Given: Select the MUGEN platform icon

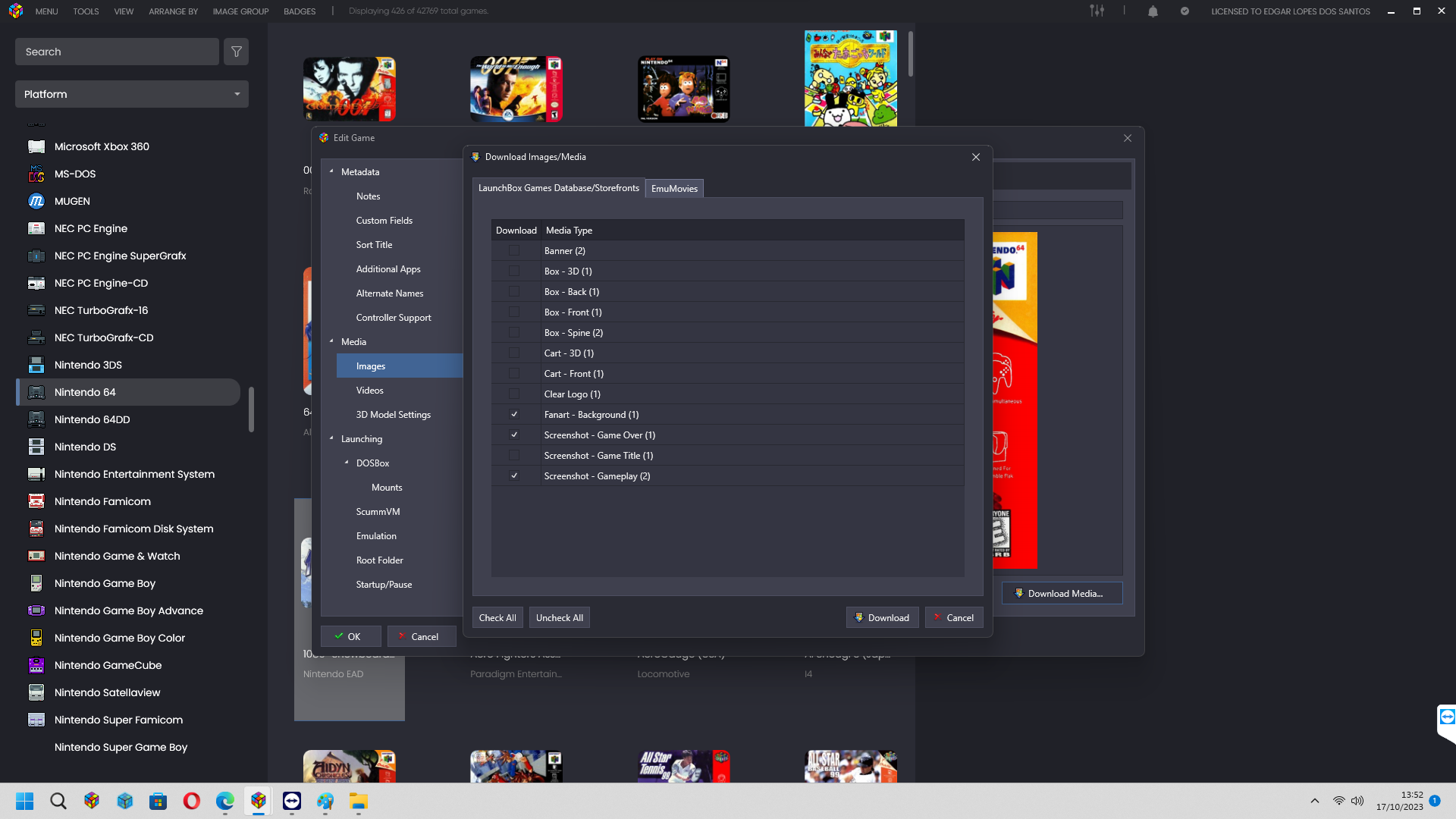Looking at the screenshot, I should (x=36, y=201).
